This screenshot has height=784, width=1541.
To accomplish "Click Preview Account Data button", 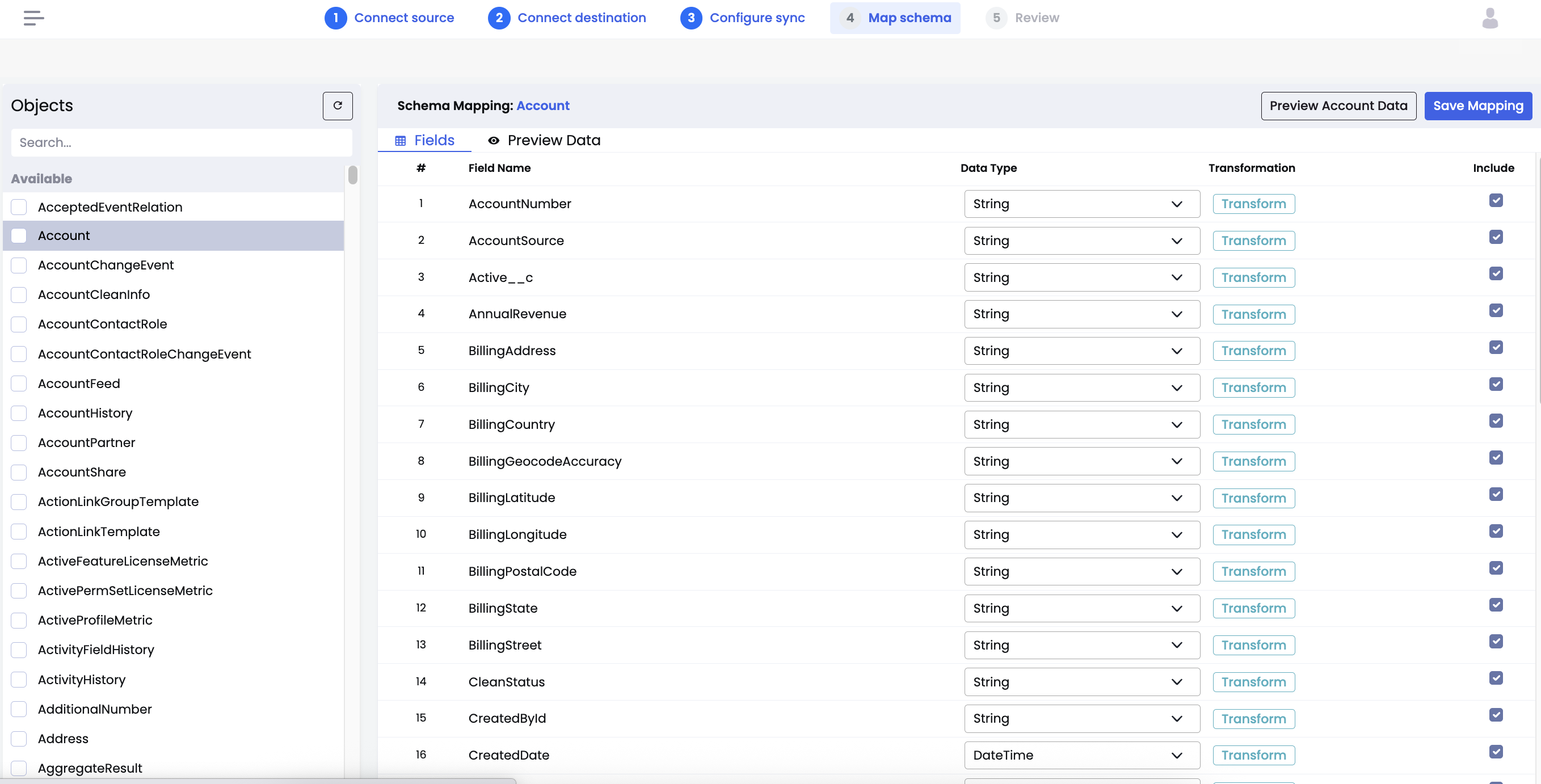I will tap(1338, 106).
